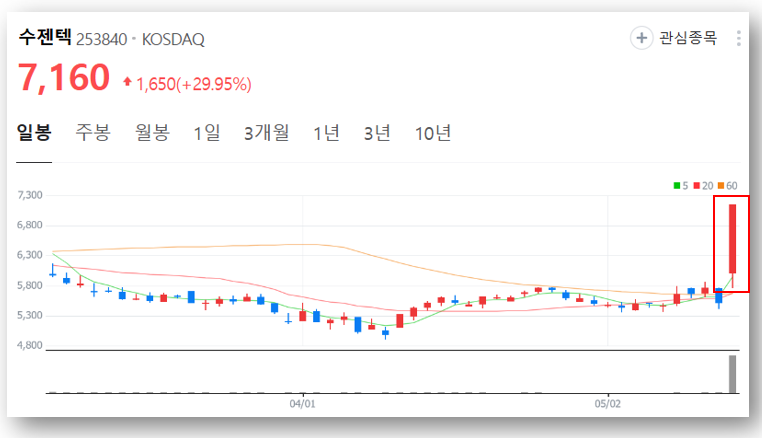762x438 pixels.
Task: Open the 1년 chart tab
Action: (326, 132)
